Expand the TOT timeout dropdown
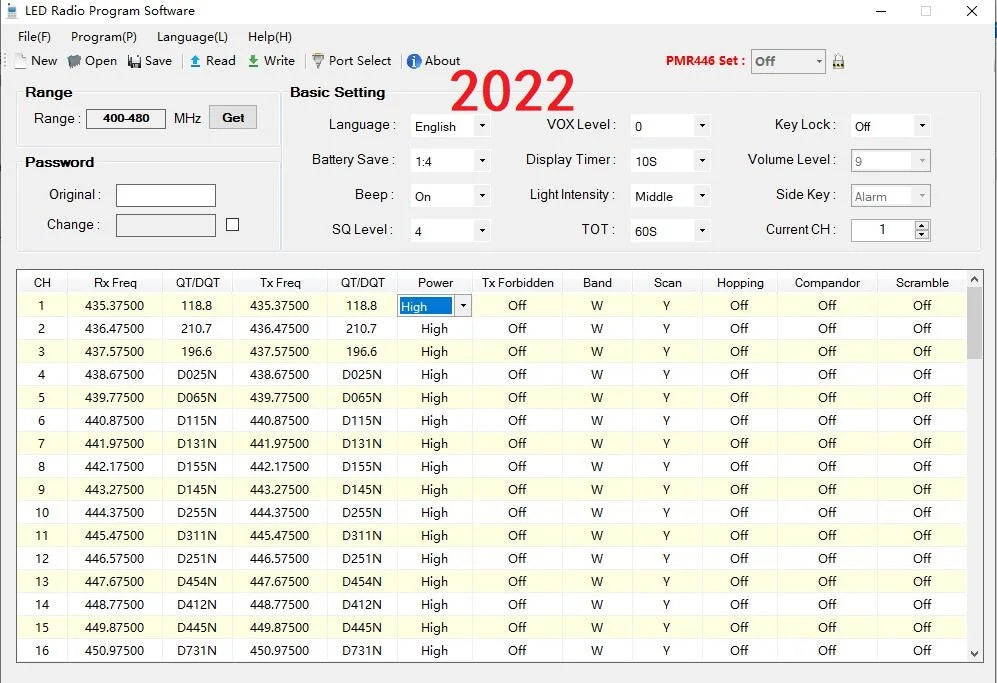The width and height of the screenshot is (997, 683). (702, 231)
